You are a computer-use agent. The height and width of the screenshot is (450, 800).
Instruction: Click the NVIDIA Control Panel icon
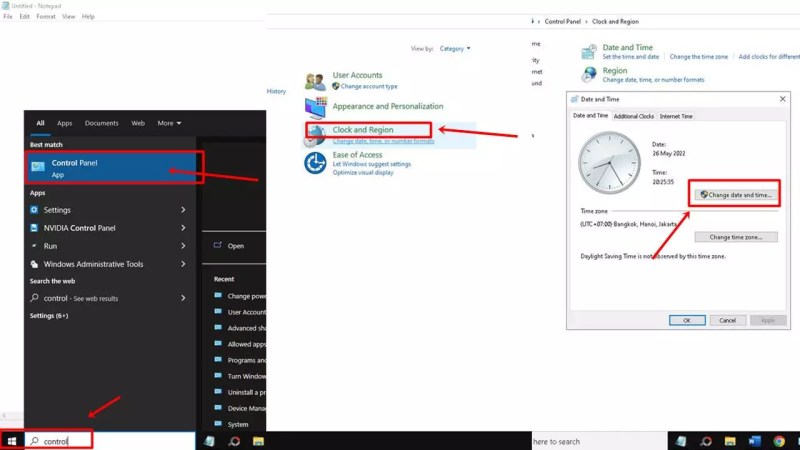coord(34,228)
